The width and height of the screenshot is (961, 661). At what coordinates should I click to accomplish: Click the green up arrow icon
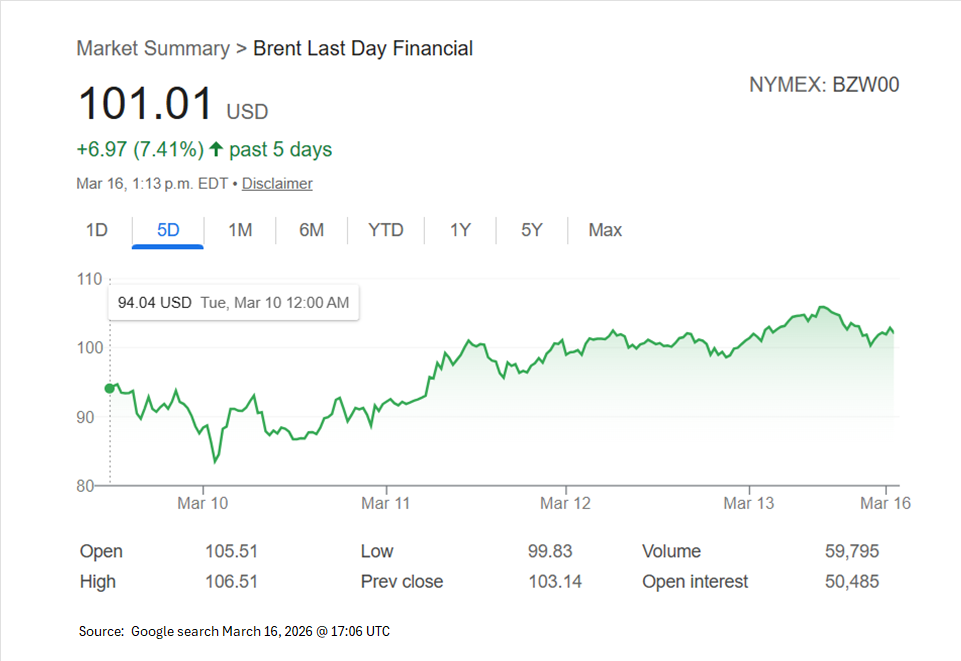point(215,150)
